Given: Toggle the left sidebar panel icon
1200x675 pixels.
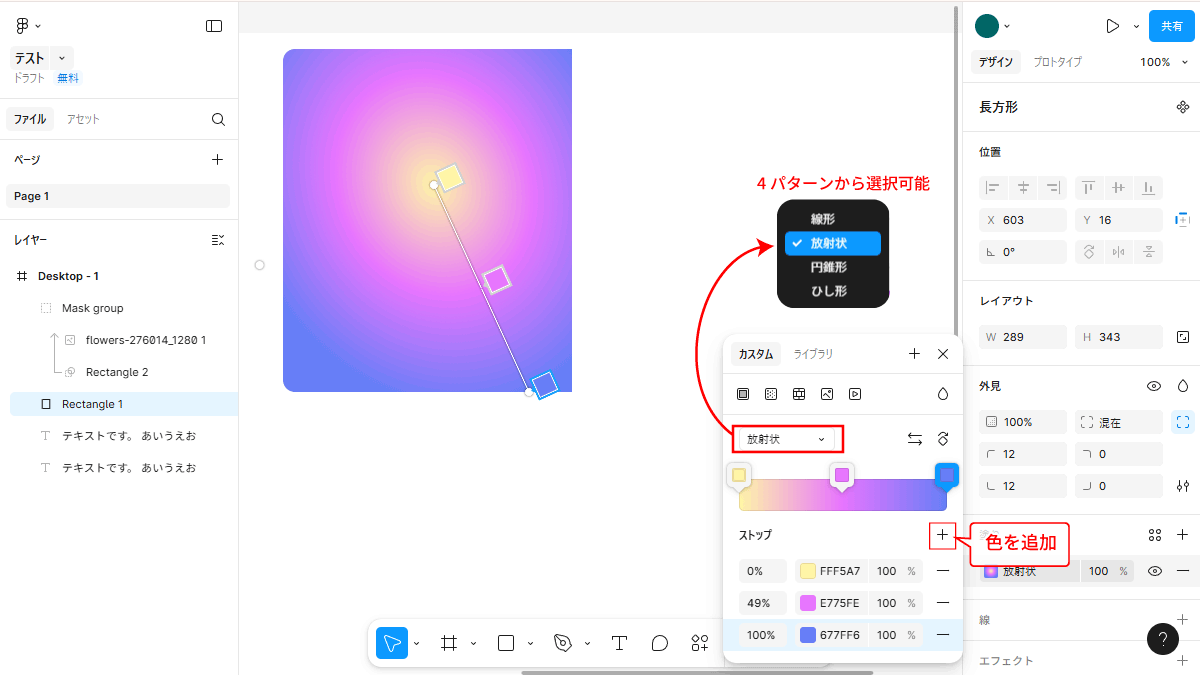Looking at the screenshot, I should (x=214, y=26).
